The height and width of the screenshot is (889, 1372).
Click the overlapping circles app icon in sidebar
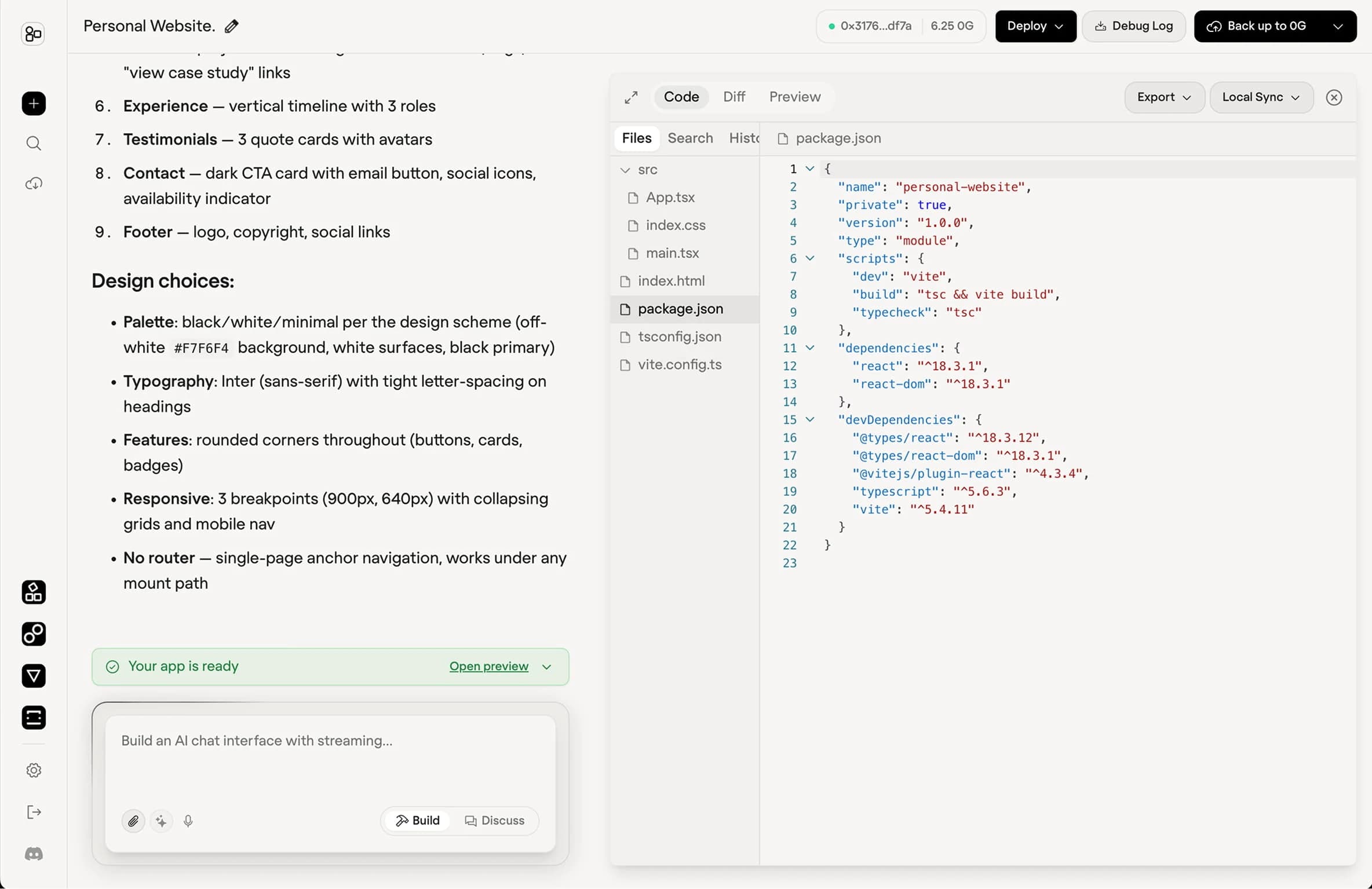point(34,634)
